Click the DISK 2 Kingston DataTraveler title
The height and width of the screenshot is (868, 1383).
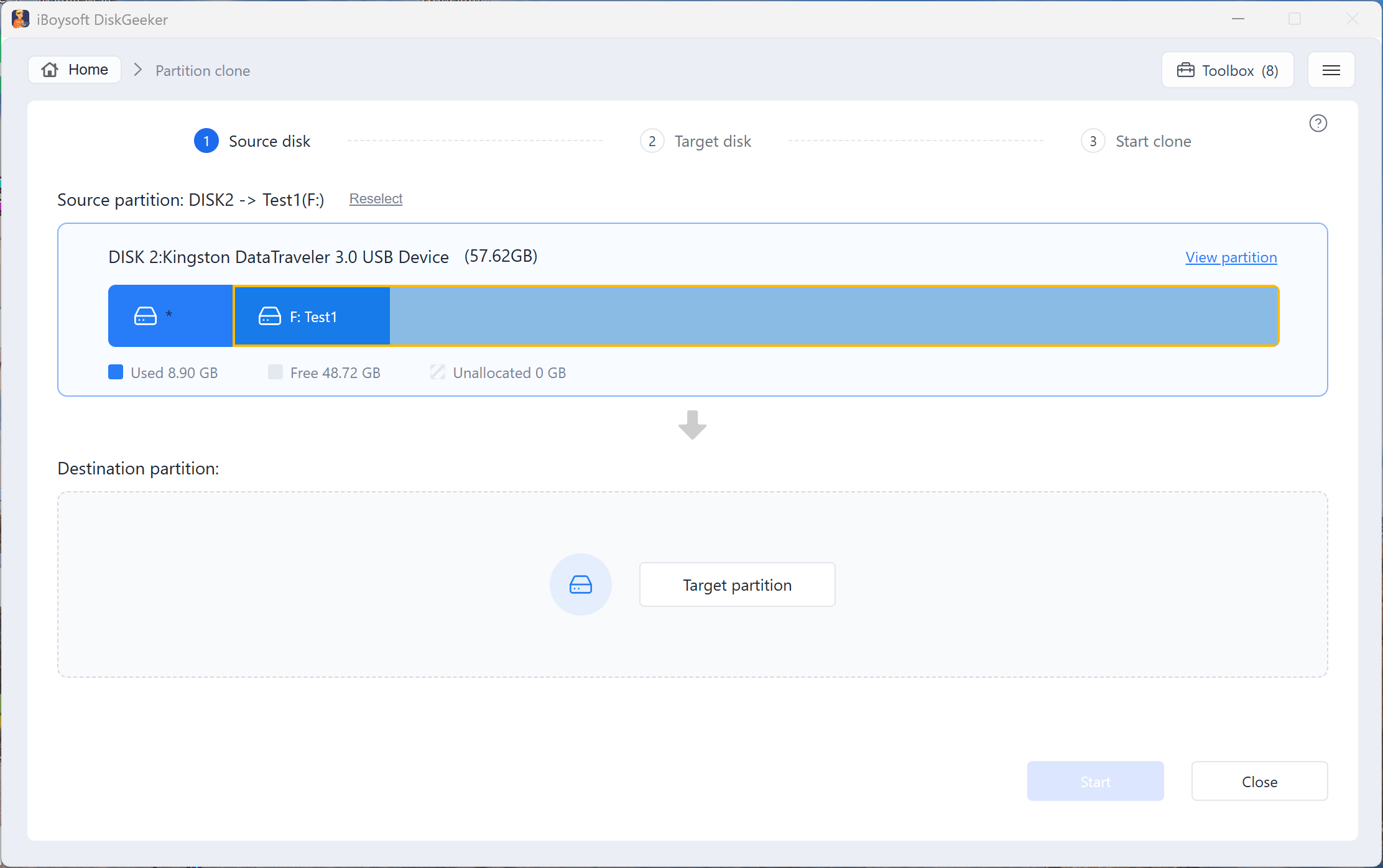tap(279, 257)
